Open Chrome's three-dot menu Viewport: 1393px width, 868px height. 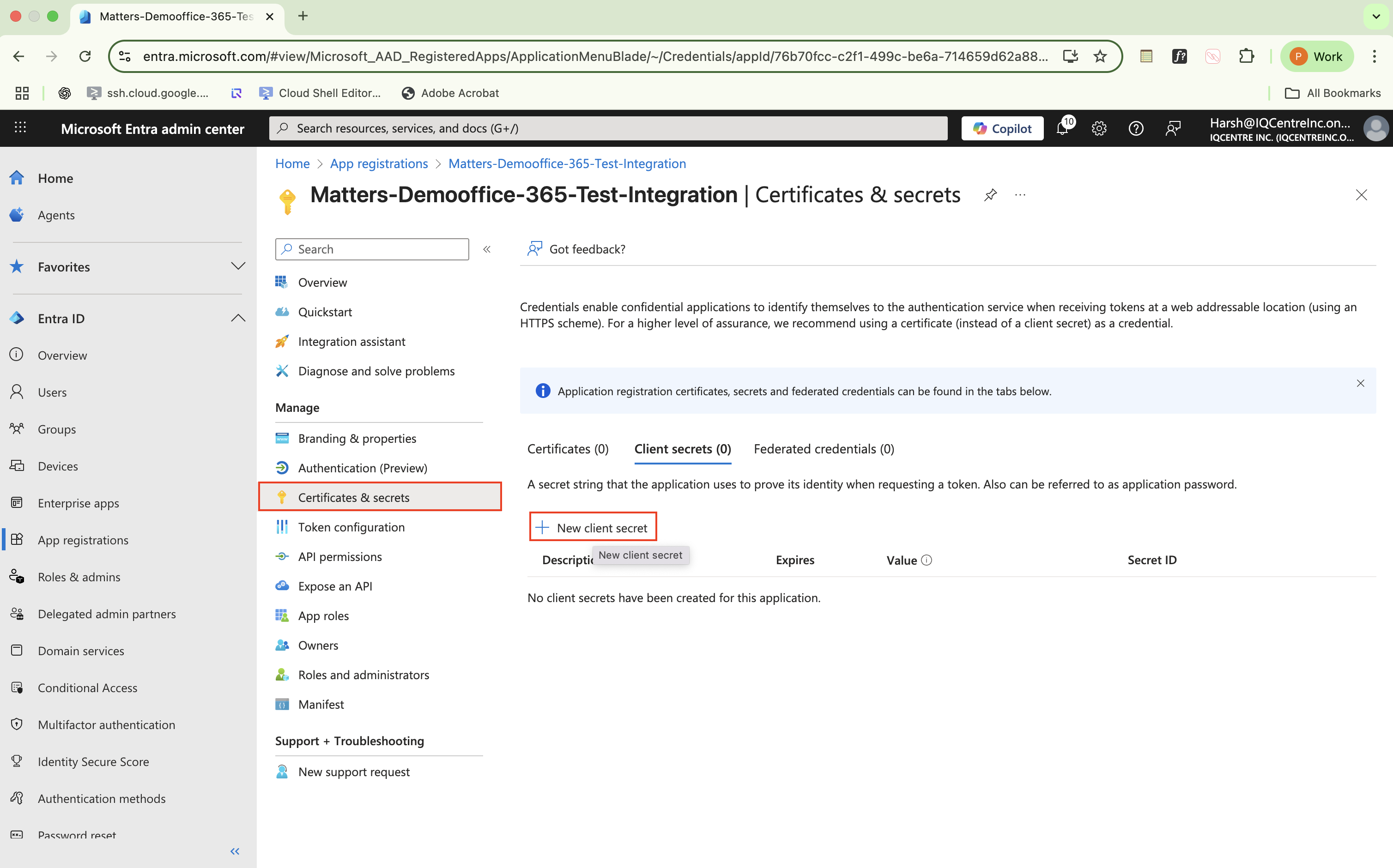point(1375,56)
